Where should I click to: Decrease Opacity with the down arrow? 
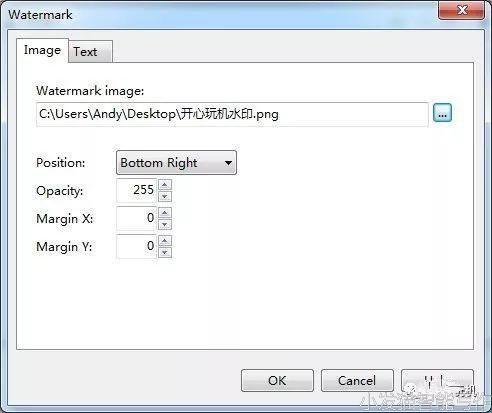165,196
